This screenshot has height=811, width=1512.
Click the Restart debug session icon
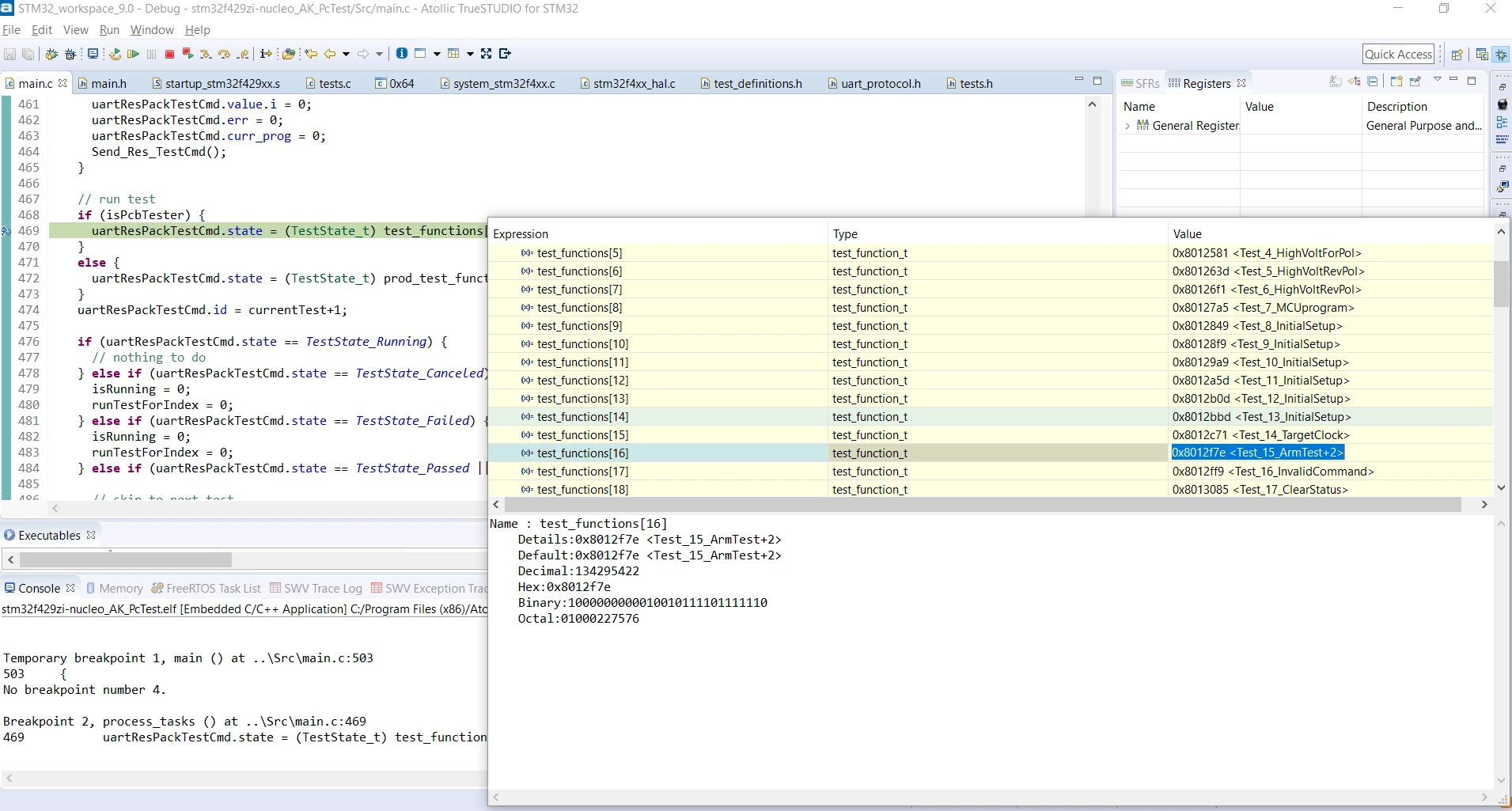tap(115, 54)
